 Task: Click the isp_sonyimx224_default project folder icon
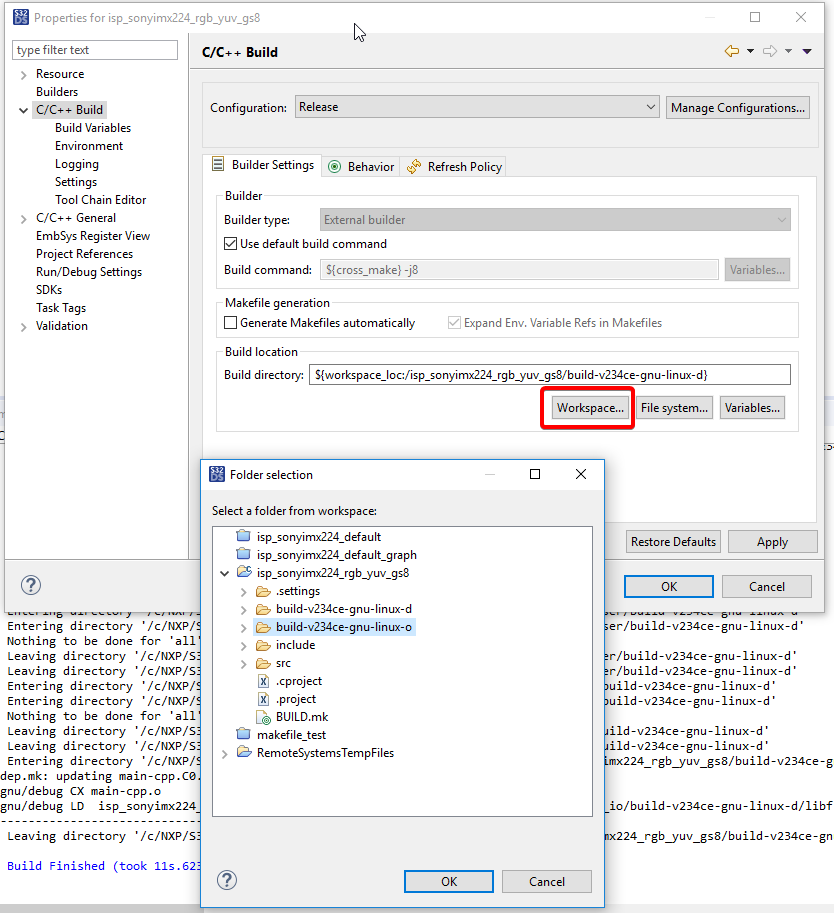click(x=243, y=536)
